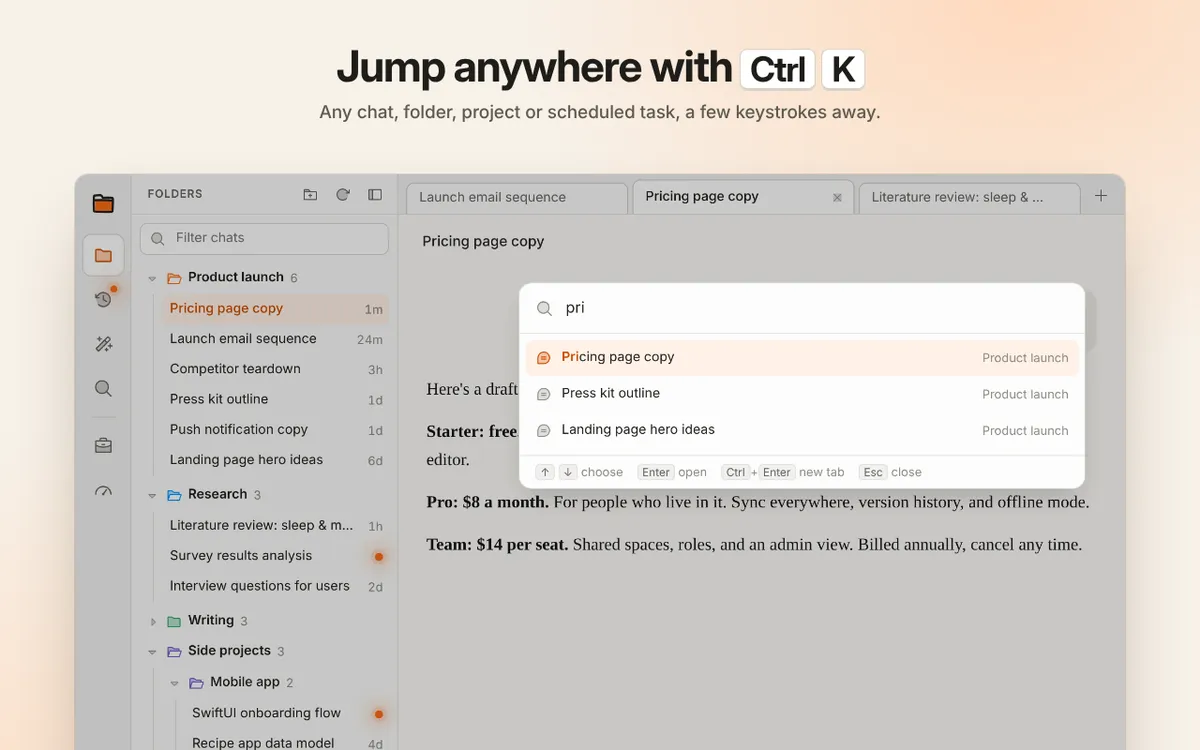Click the Esc close hint in palette footer
The image size is (1200, 750).
pos(890,472)
